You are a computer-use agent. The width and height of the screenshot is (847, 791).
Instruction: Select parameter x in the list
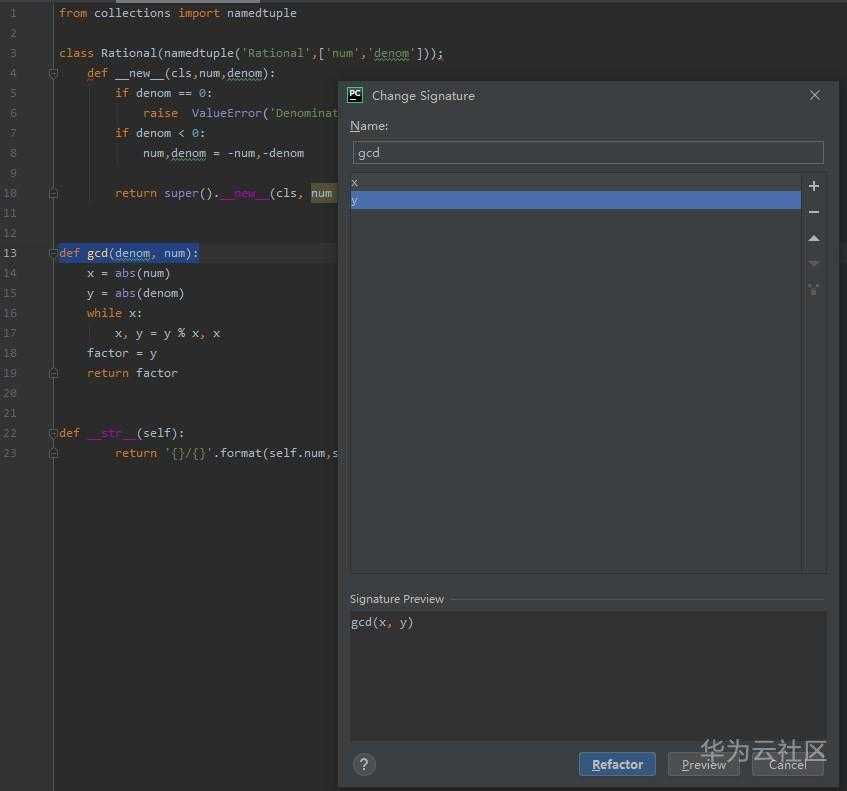[x=575, y=182]
